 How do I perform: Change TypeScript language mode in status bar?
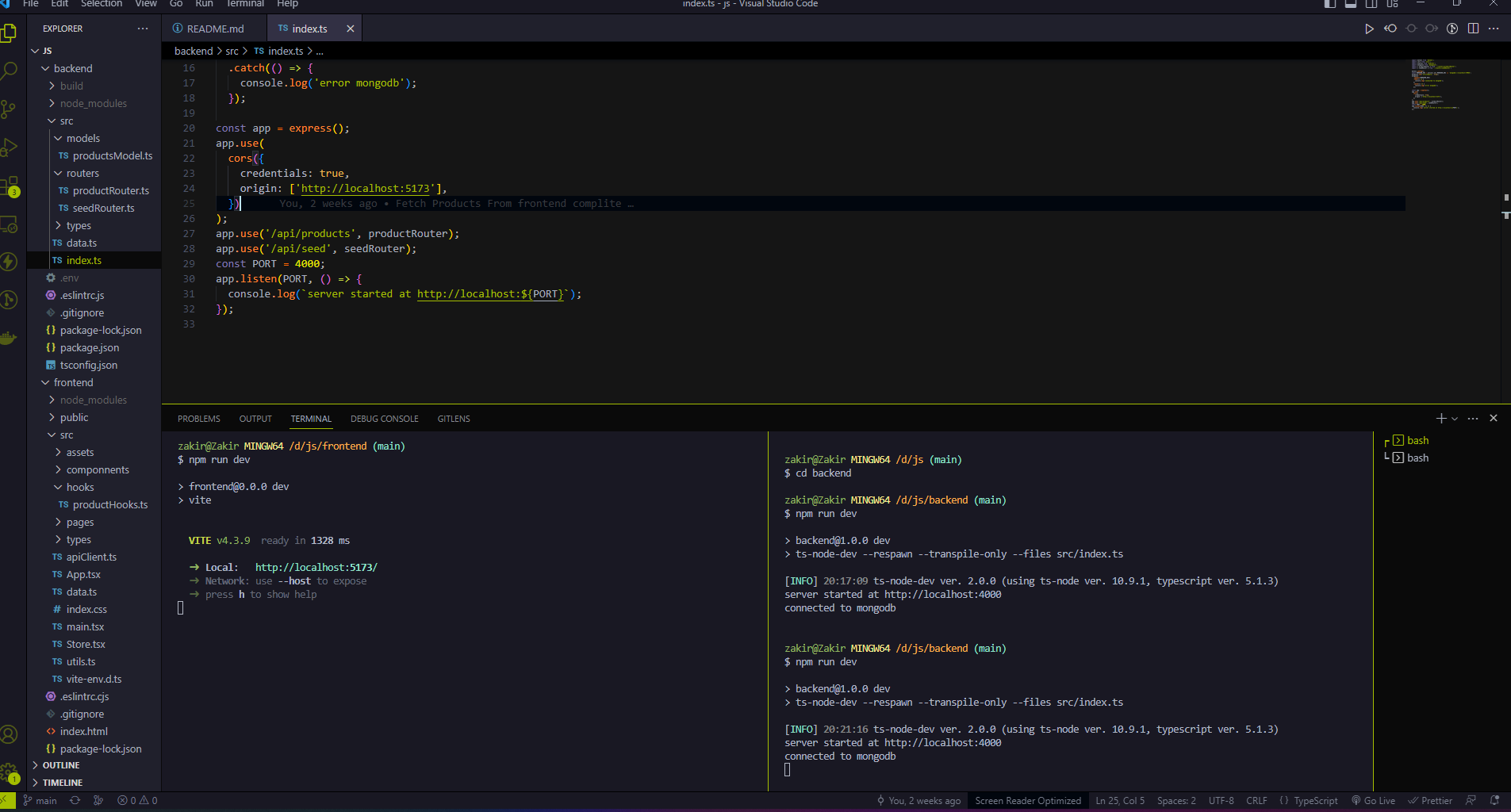1316,801
